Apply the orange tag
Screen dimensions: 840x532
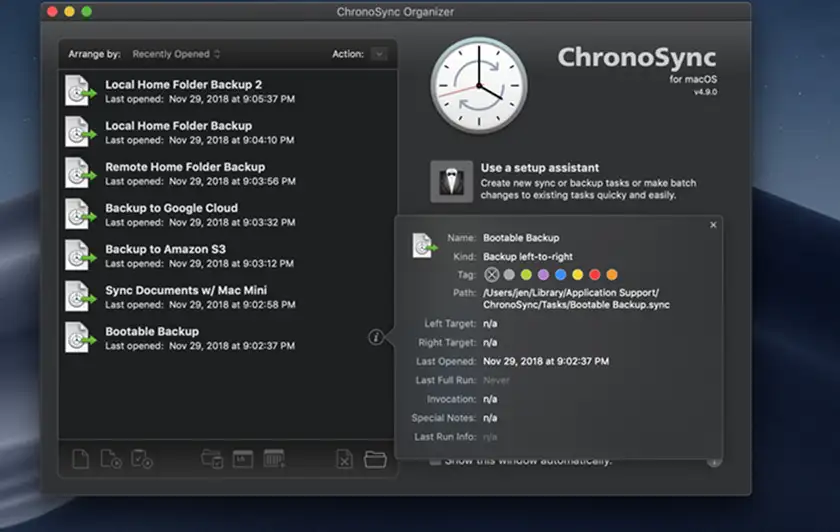[612, 275]
